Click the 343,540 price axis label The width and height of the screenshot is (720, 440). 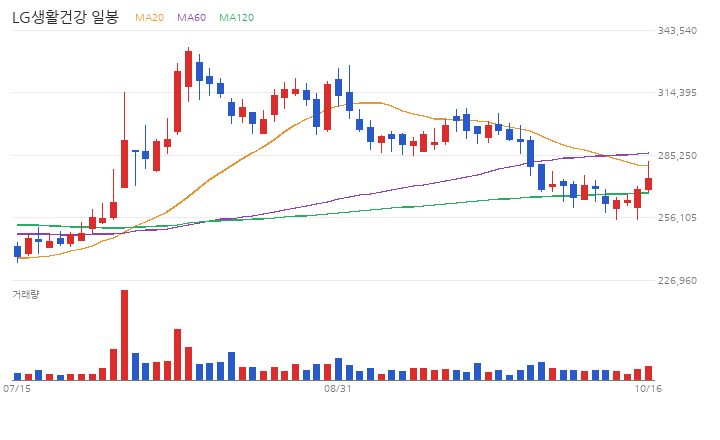point(677,31)
